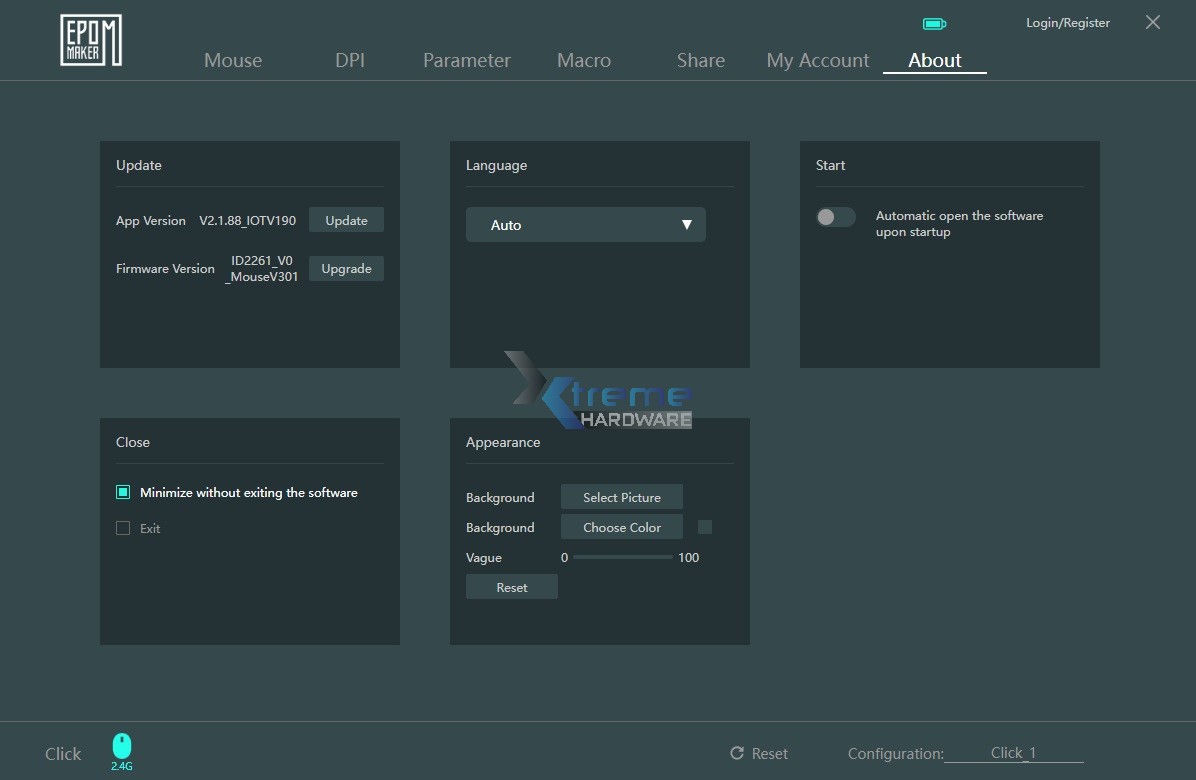This screenshot has width=1196, height=780.
Task: Click the battery status icon
Action: click(x=934, y=22)
